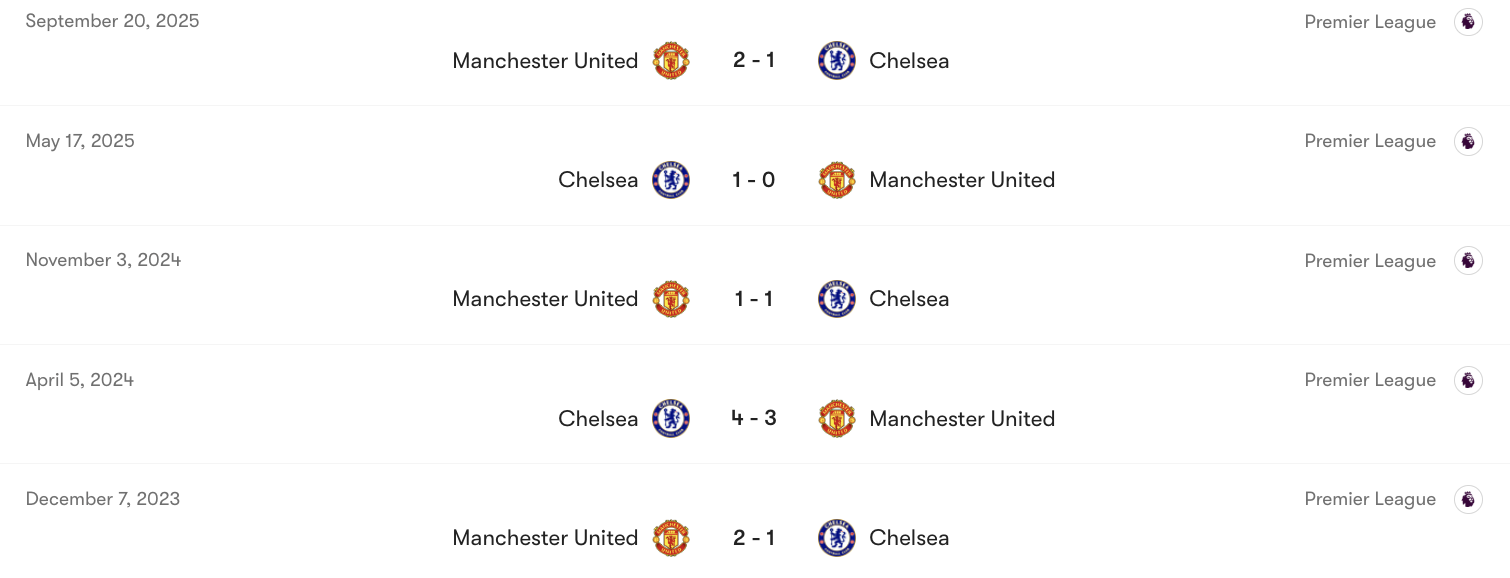Click the Manchester United crest in the September 20 match

(x=672, y=60)
